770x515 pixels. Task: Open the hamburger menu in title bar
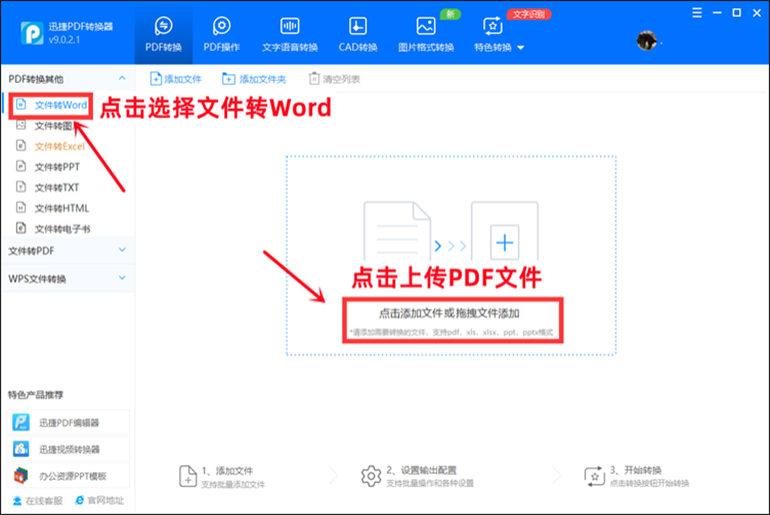coord(697,13)
